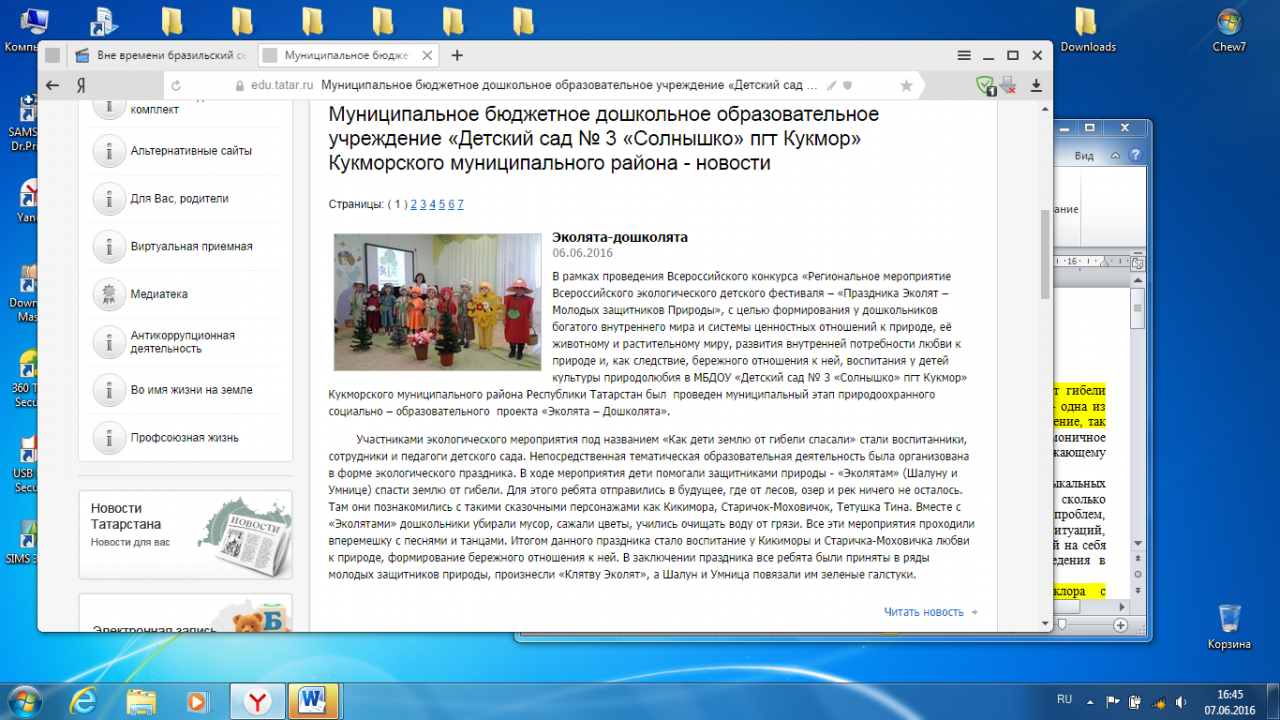Open the Альтернативные сайты sidebar item

tap(191, 151)
